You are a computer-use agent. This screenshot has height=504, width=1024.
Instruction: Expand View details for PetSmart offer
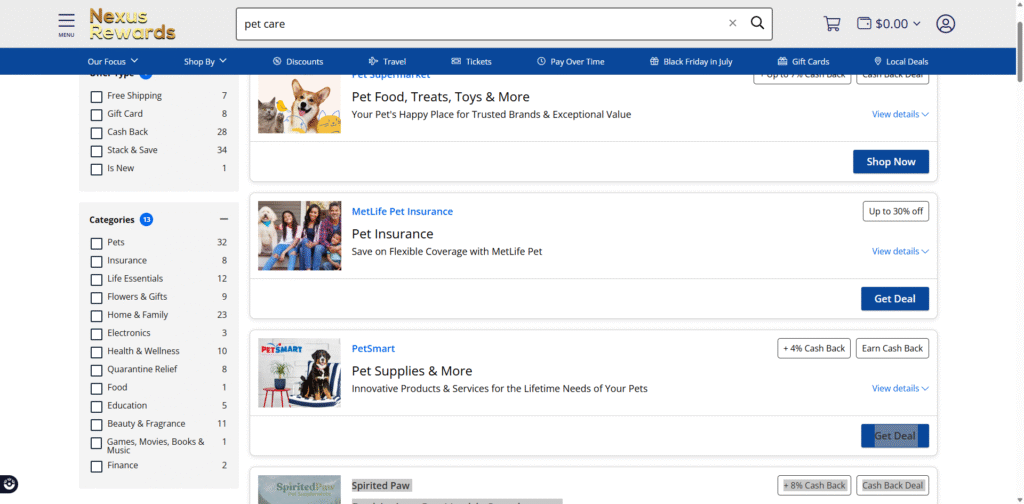tap(900, 388)
